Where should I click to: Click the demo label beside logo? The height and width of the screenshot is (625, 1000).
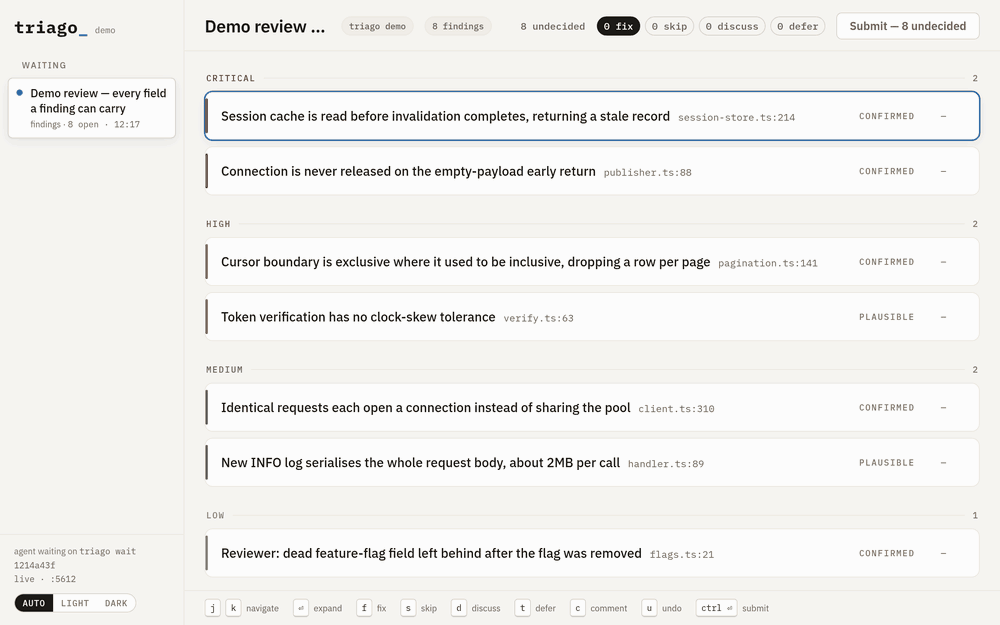coord(105,30)
